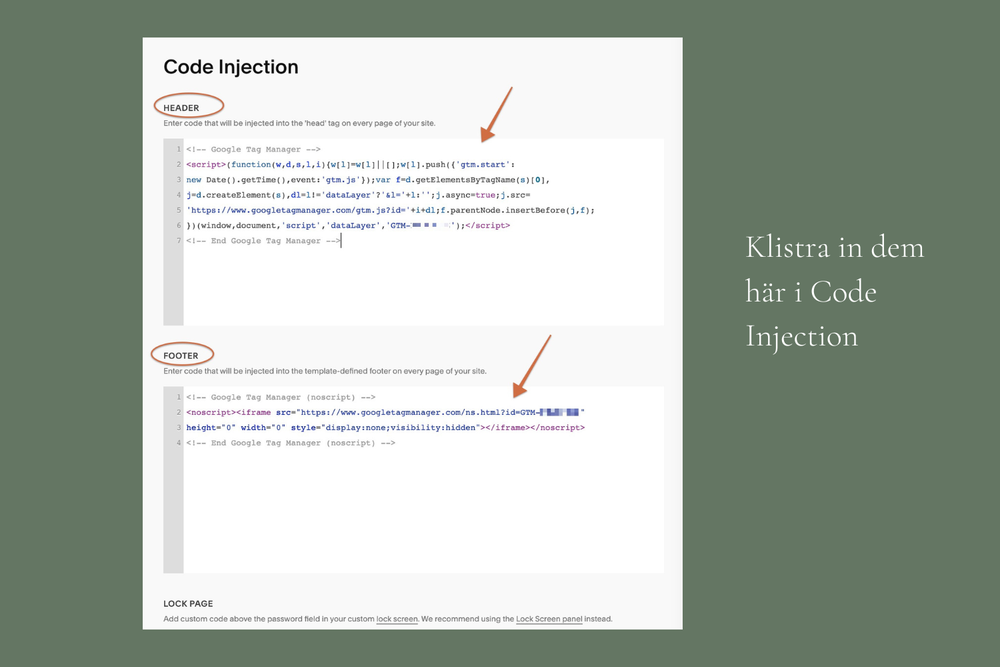
Task: Click header line starting 'j=d.createElement(s)'
Action: click(358, 195)
